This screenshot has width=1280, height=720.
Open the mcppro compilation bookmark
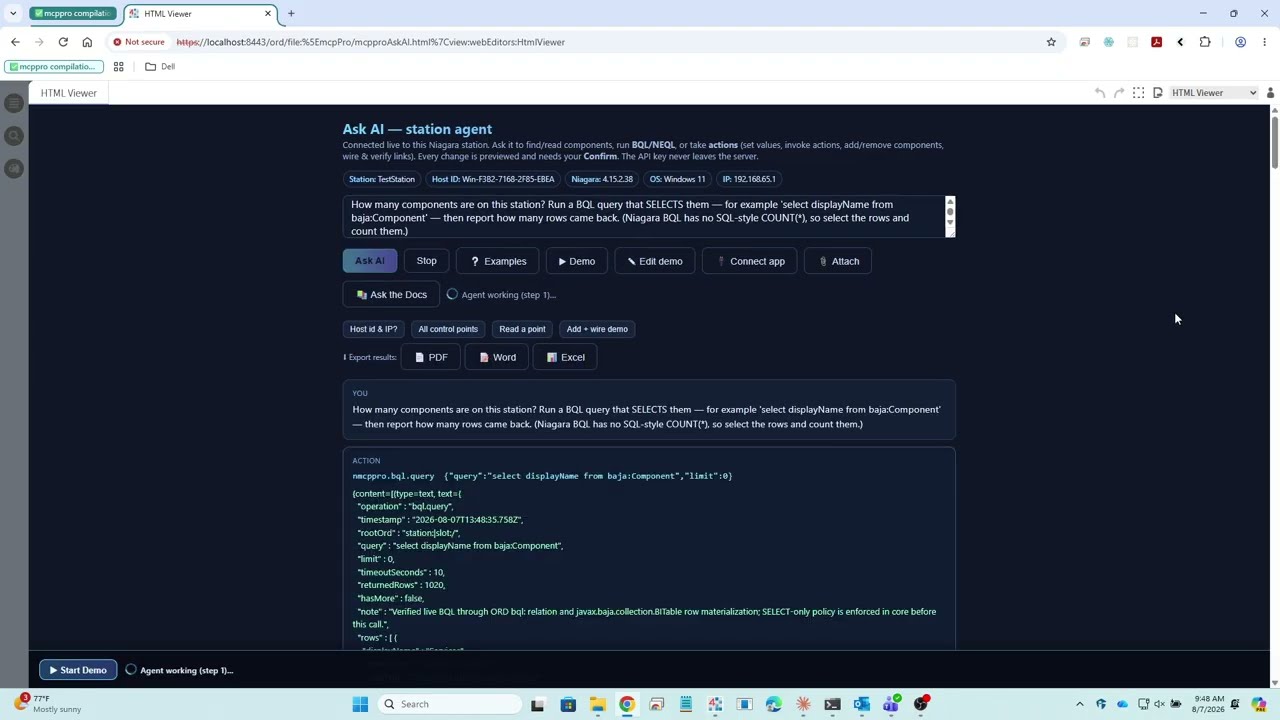point(52,67)
